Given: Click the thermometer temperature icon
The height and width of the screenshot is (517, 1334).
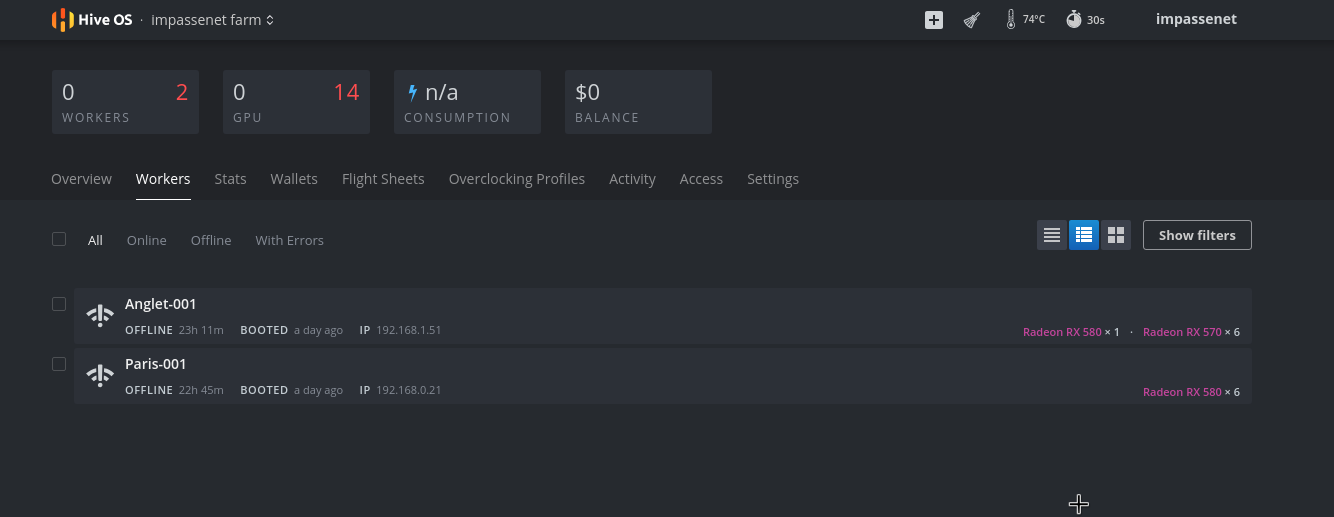Looking at the screenshot, I should tap(1011, 20).
